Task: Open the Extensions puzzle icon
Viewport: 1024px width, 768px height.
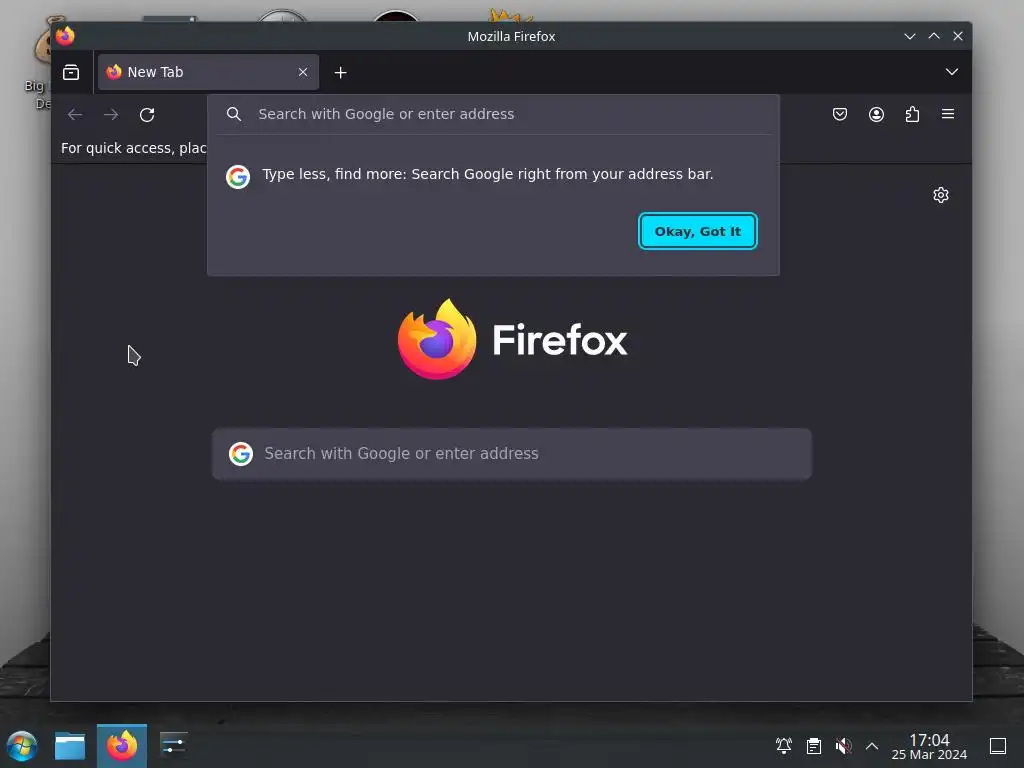Action: pyautogui.click(x=912, y=114)
